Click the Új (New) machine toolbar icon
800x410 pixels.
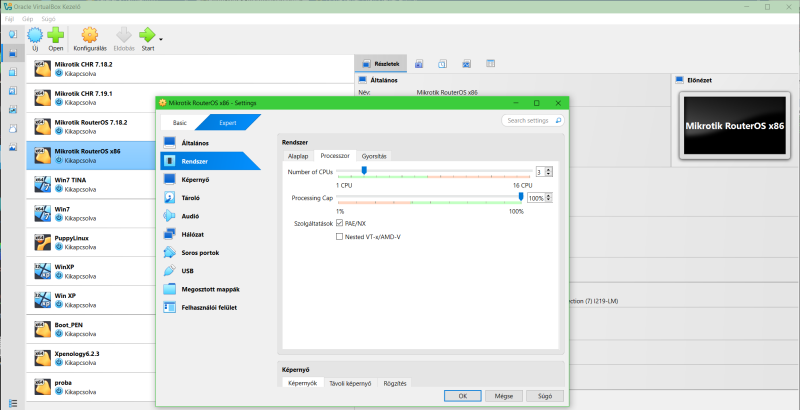click(x=35, y=35)
